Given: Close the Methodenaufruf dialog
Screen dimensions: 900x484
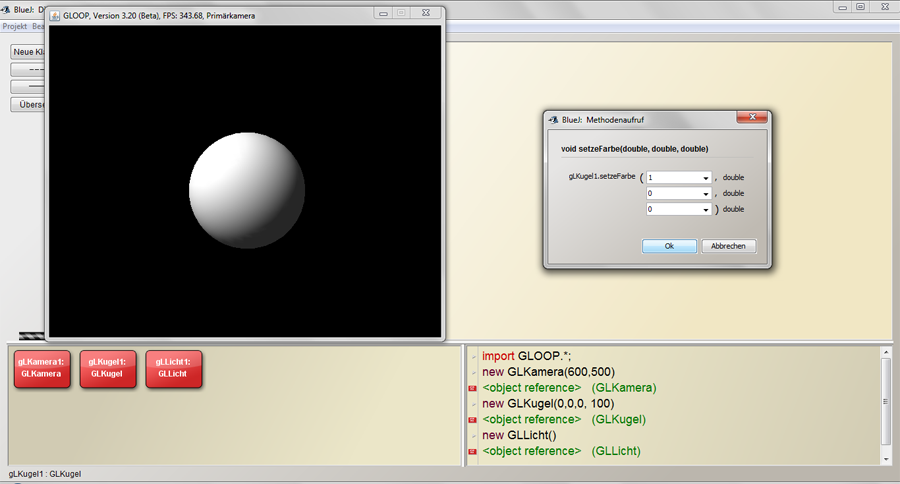Looking at the screenshot, I should tap(751, 118).
